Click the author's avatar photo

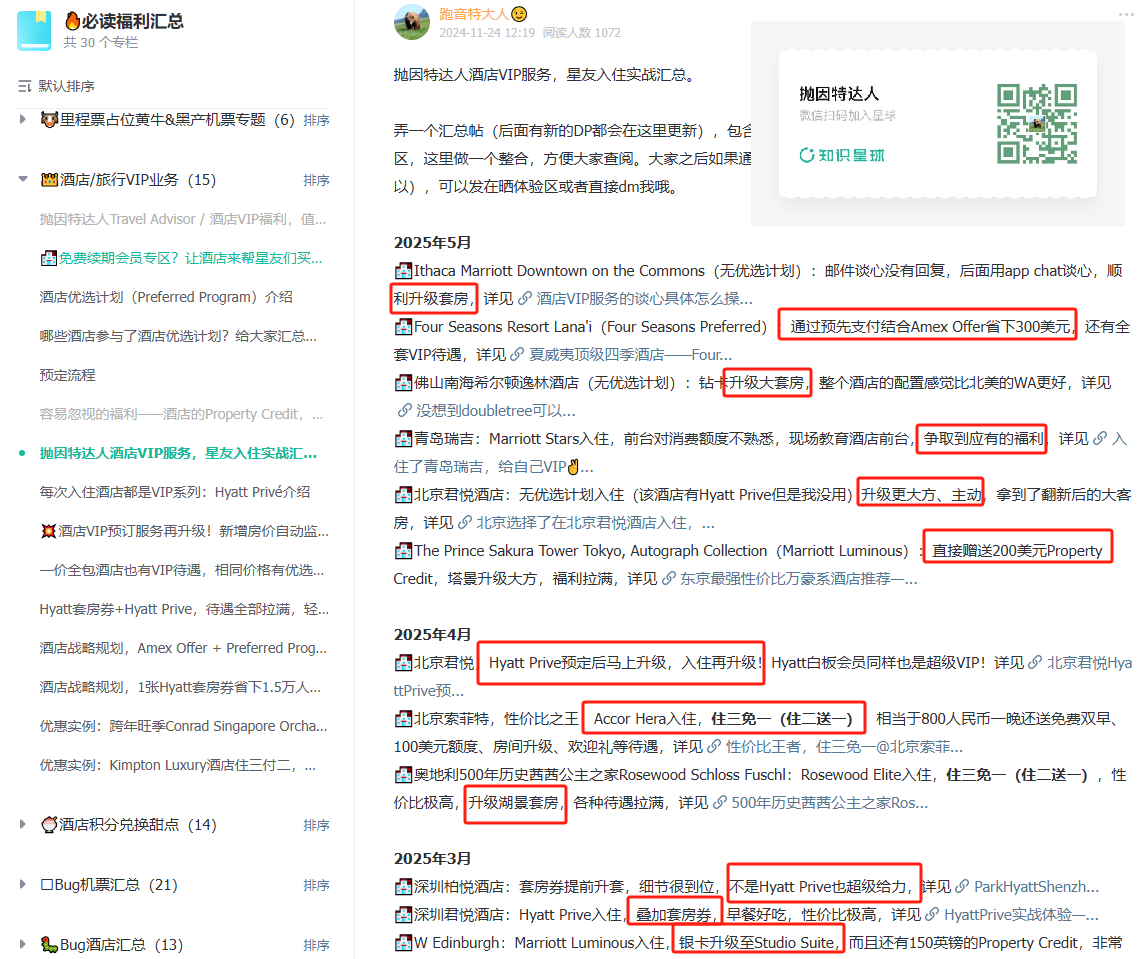[x=411, y=22]
